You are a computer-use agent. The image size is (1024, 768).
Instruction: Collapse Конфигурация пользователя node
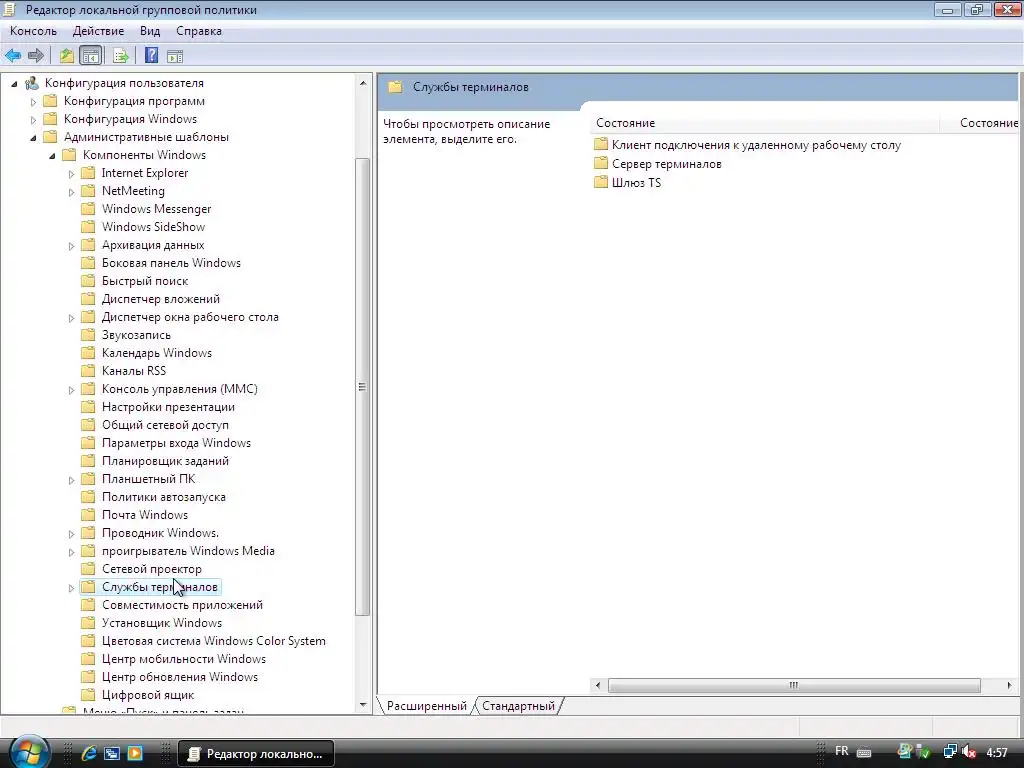[14, 84]
